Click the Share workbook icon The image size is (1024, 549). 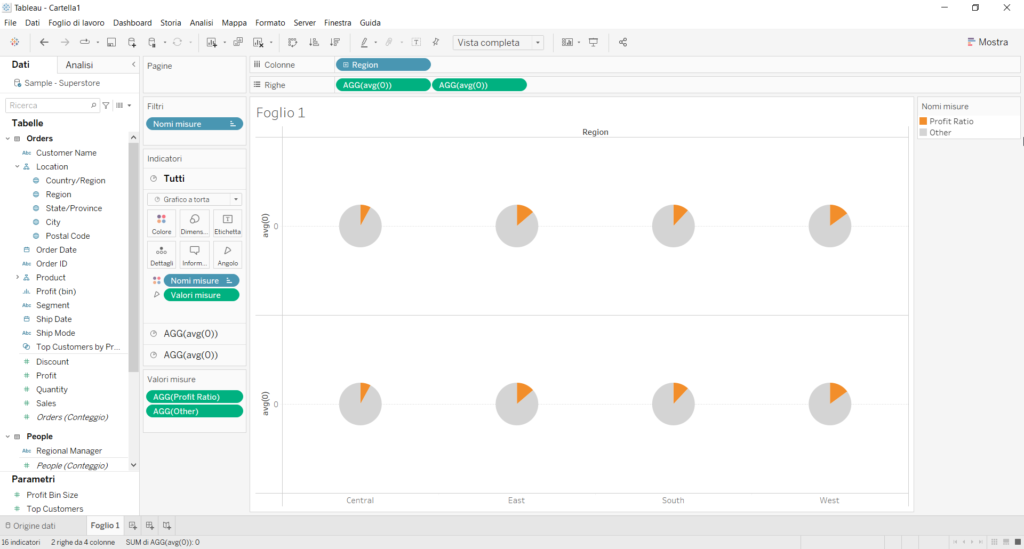pyautogui.click(x=623, y=42)
